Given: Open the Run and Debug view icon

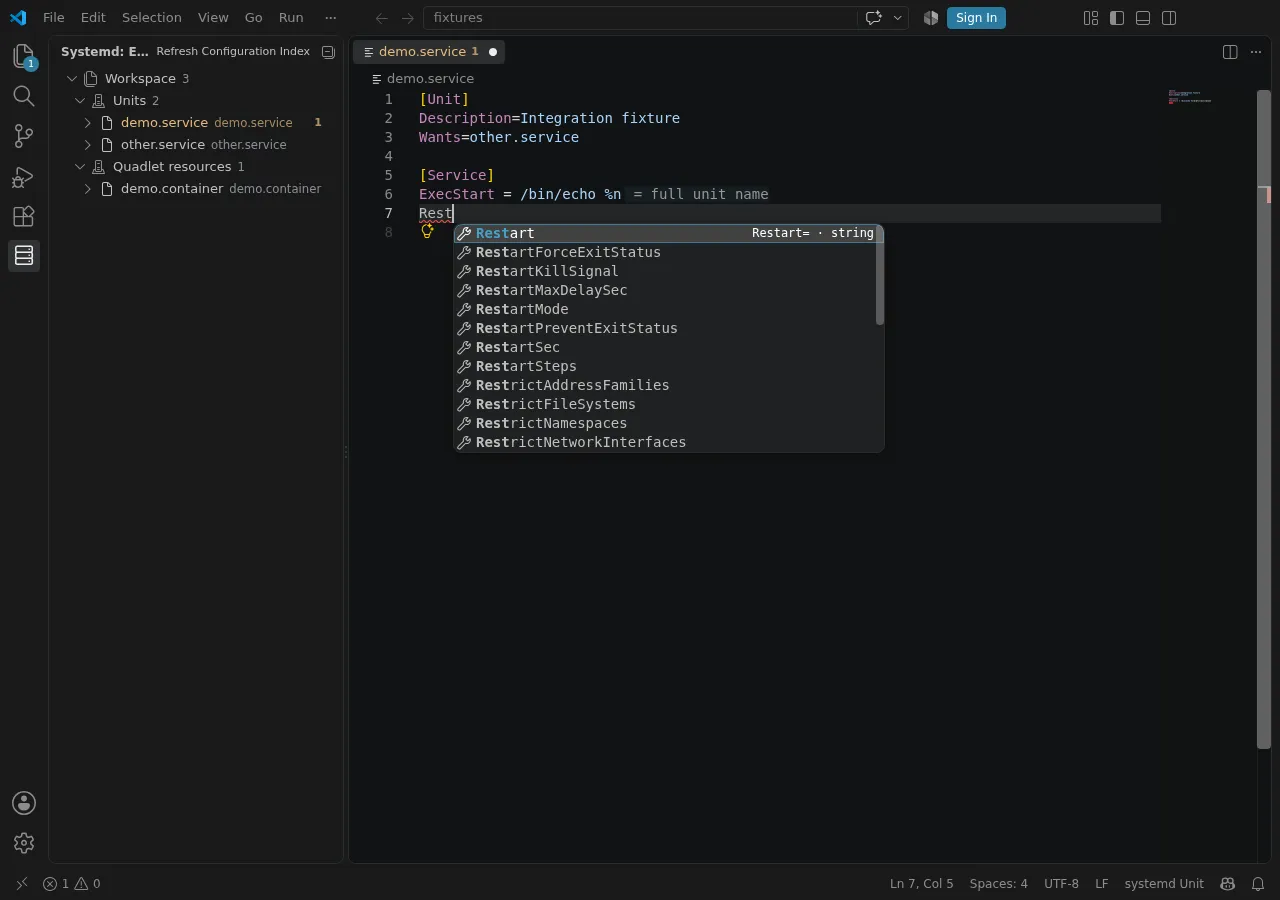Looking at the screenshot, I should click(24, 177).
